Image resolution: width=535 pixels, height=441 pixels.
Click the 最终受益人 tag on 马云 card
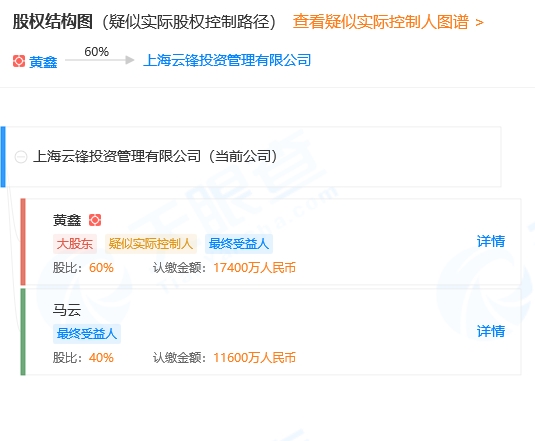tap(87, 334)
